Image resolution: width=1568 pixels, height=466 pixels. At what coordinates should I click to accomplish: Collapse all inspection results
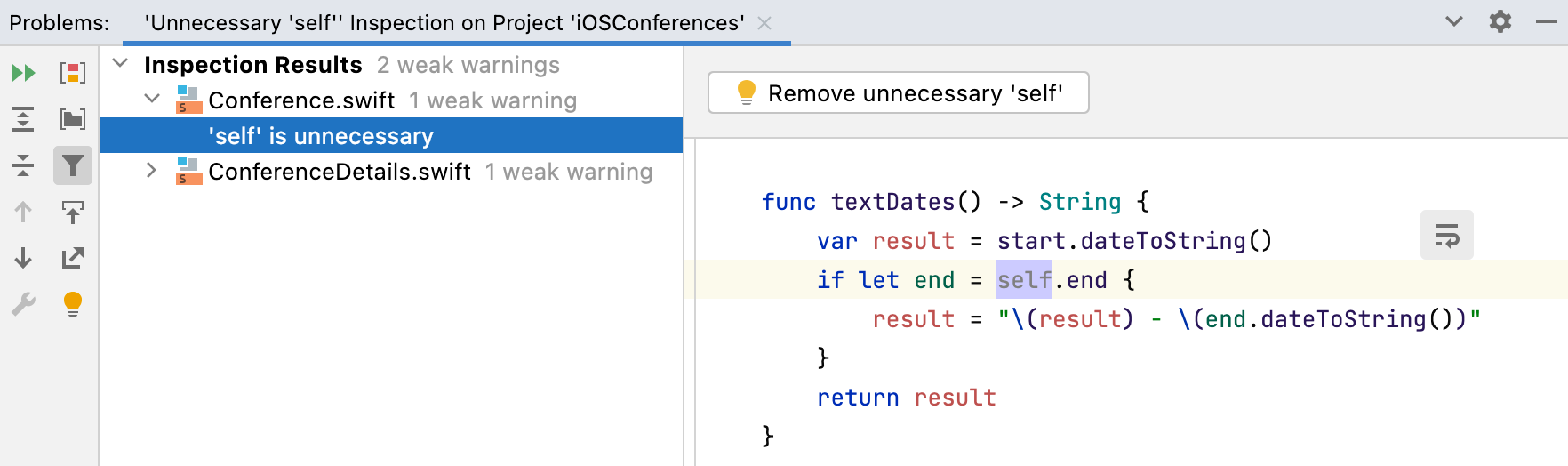point(23,165)
